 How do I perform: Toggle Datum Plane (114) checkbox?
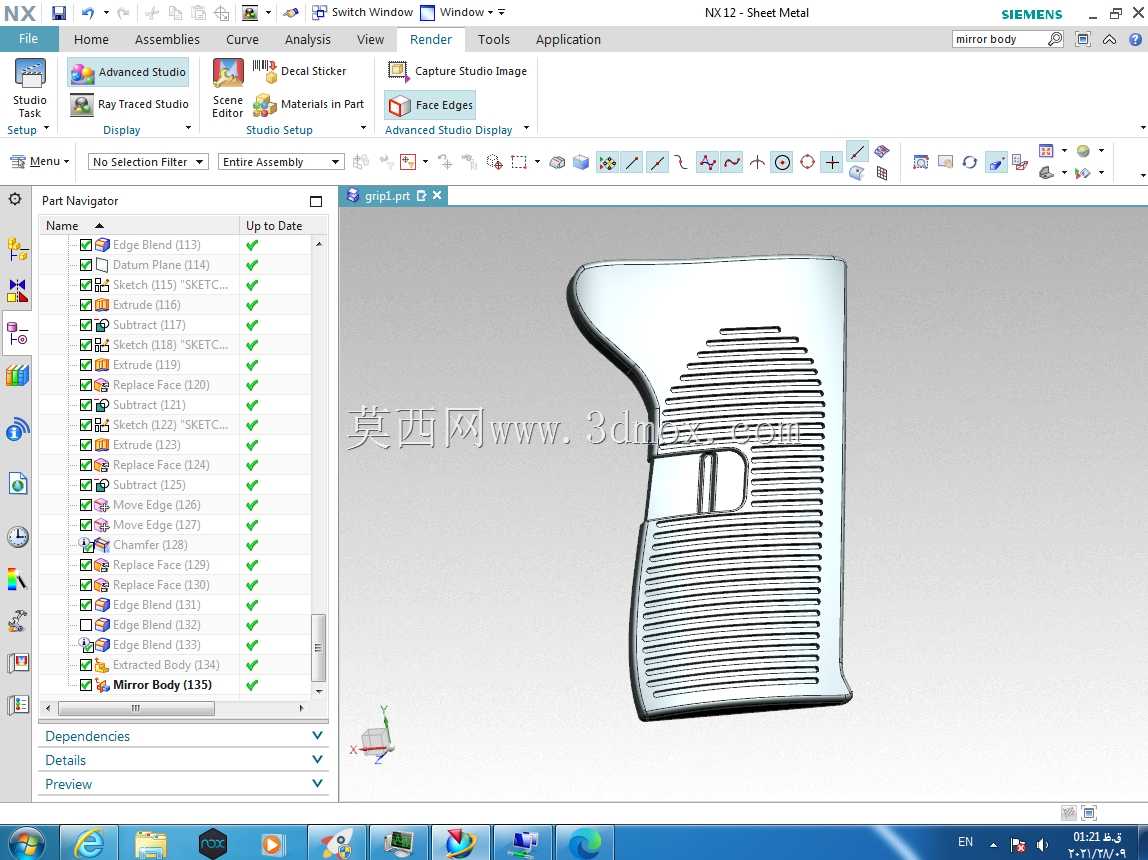[86, 264]
